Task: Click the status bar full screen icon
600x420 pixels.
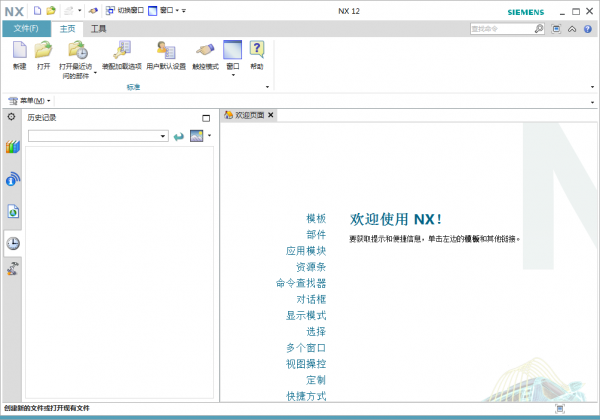Action: tap(560, 409)
